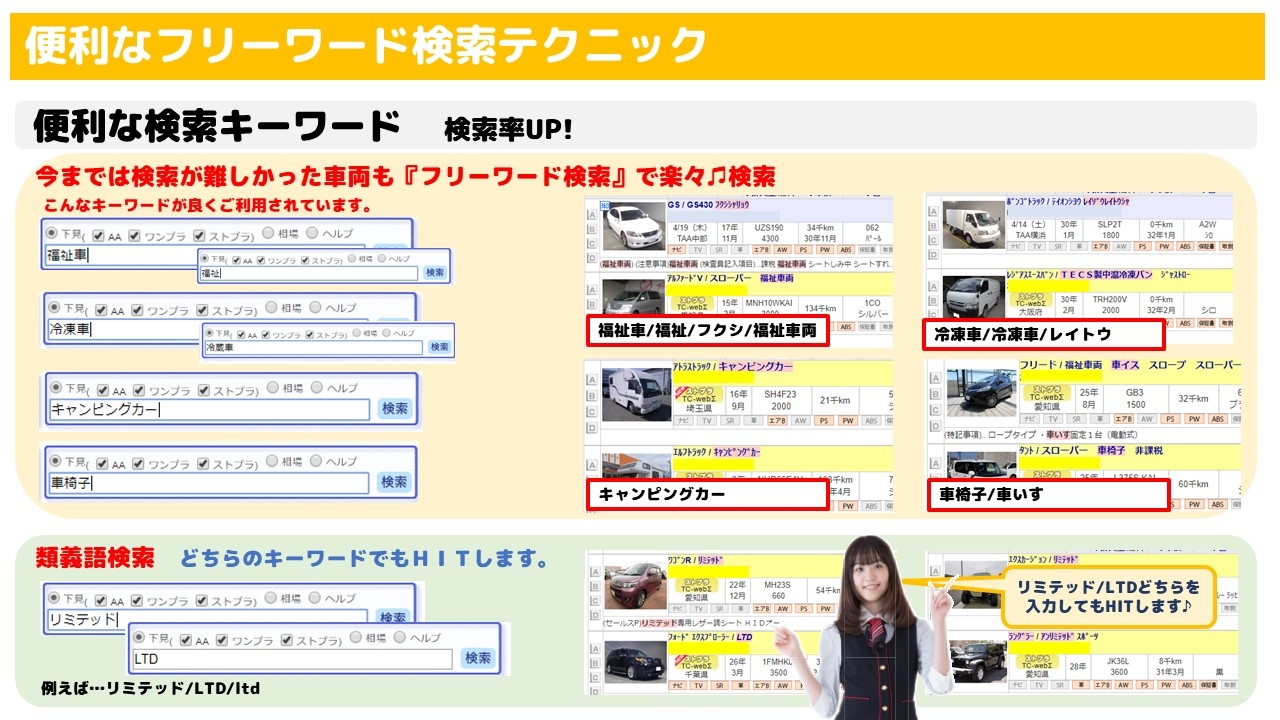Click the ABS badge in the GS430 listing
The height and width of the screenshot is (720, 1280).
846,249
